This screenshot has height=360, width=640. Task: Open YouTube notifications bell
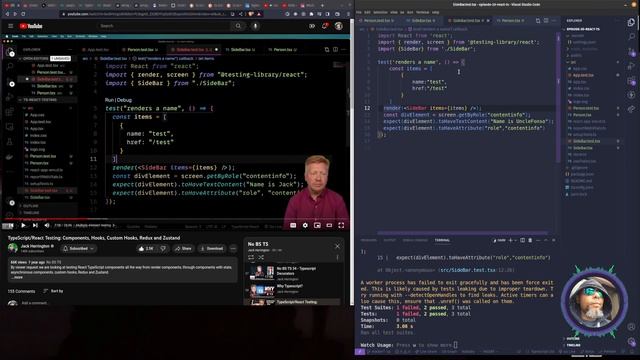tap(325, 26)
